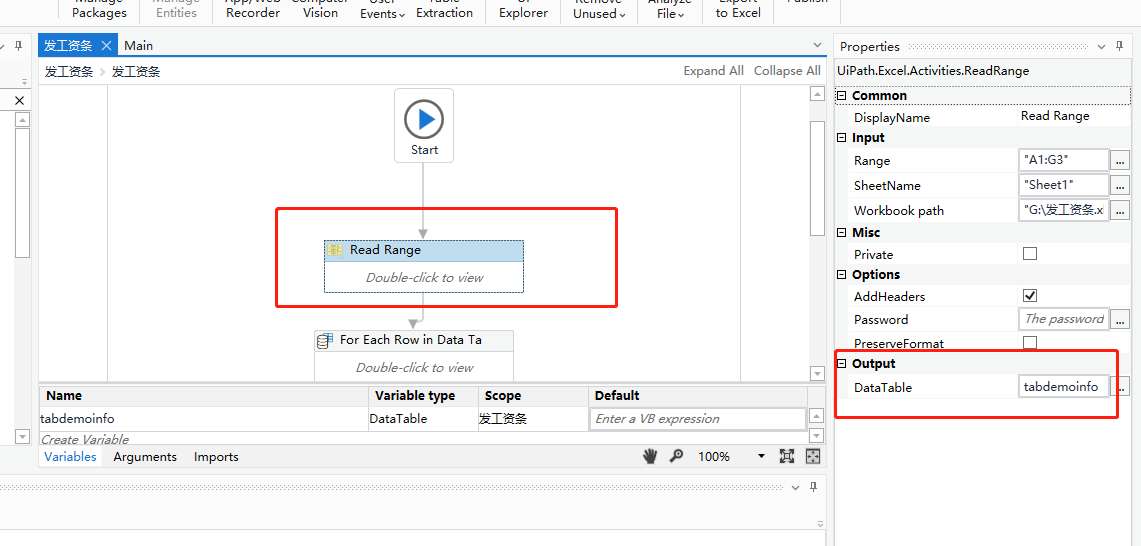Click the Password input field
Screen dimensions: 1141x546
click(1064, 319)
